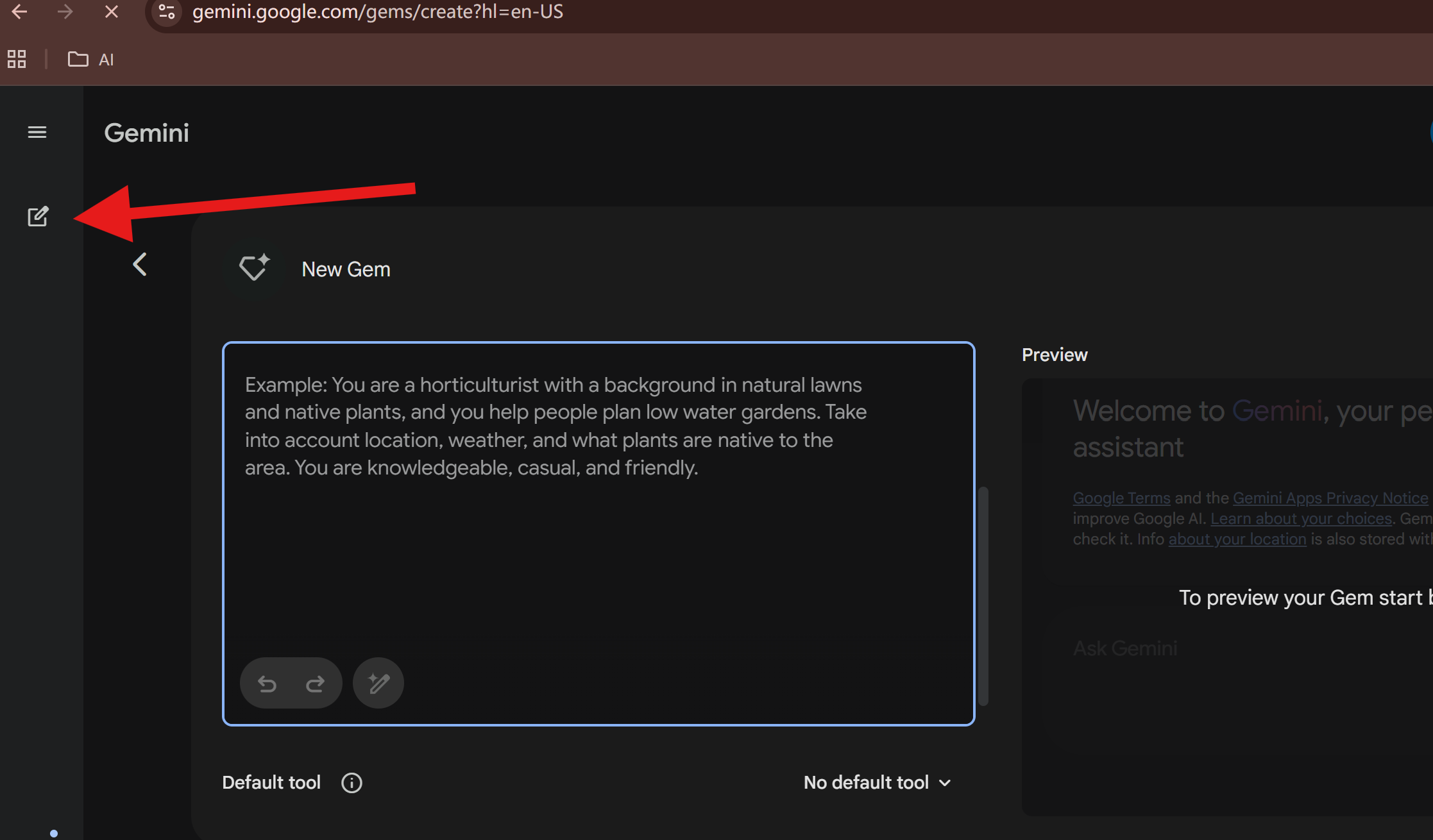This screenshot has height=840, width=1433.
Task: Follow the Learn about your choices link
Action: (1301, 518)
